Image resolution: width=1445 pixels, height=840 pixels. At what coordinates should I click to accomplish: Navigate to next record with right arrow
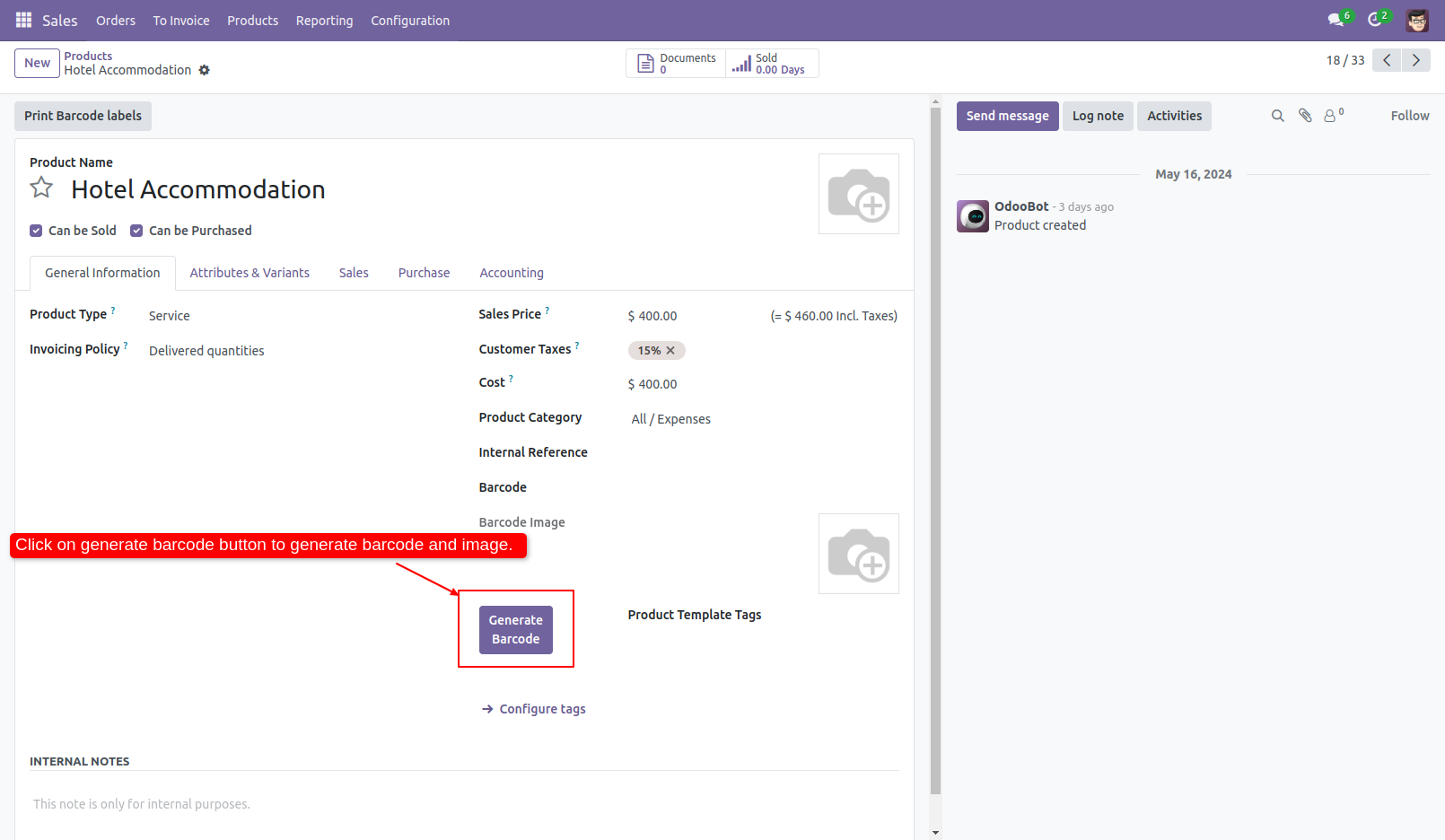(x=1415, y=60)
